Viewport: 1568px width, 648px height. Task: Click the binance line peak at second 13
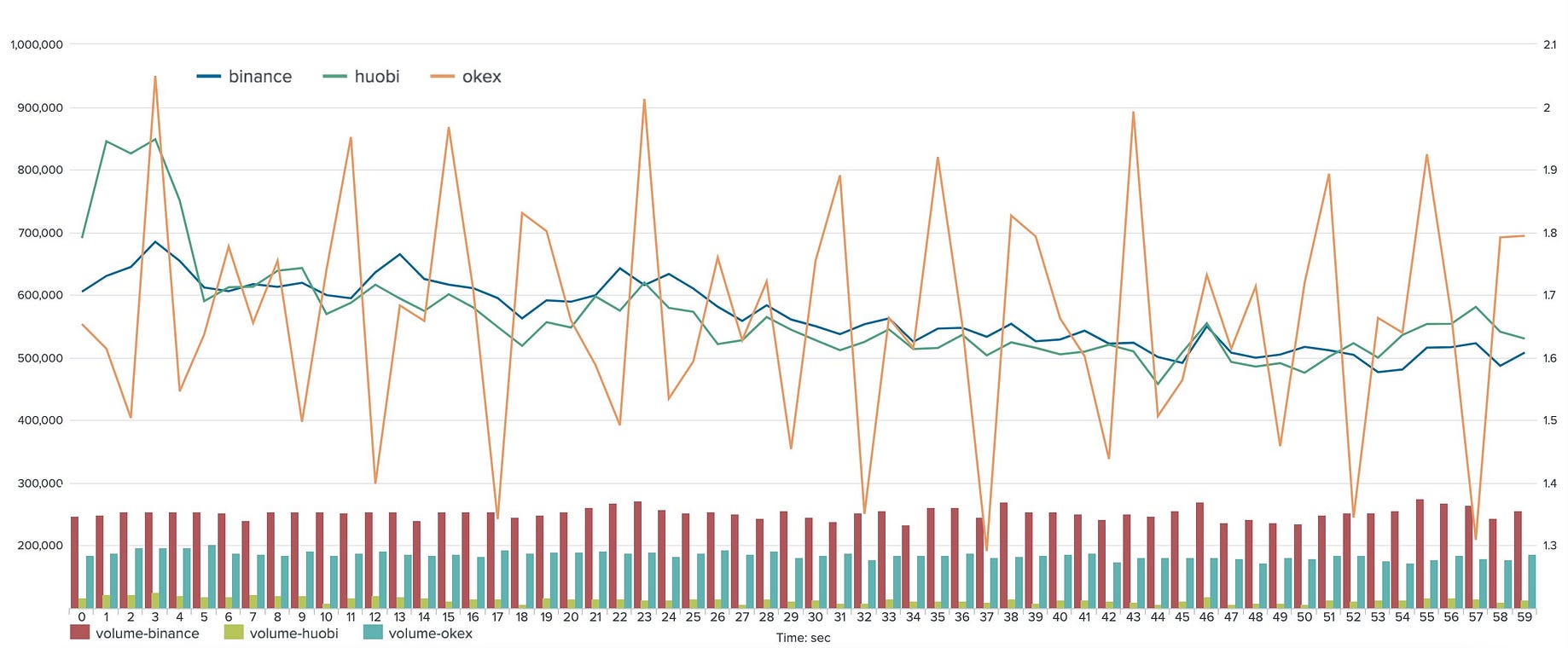point(399,254)
